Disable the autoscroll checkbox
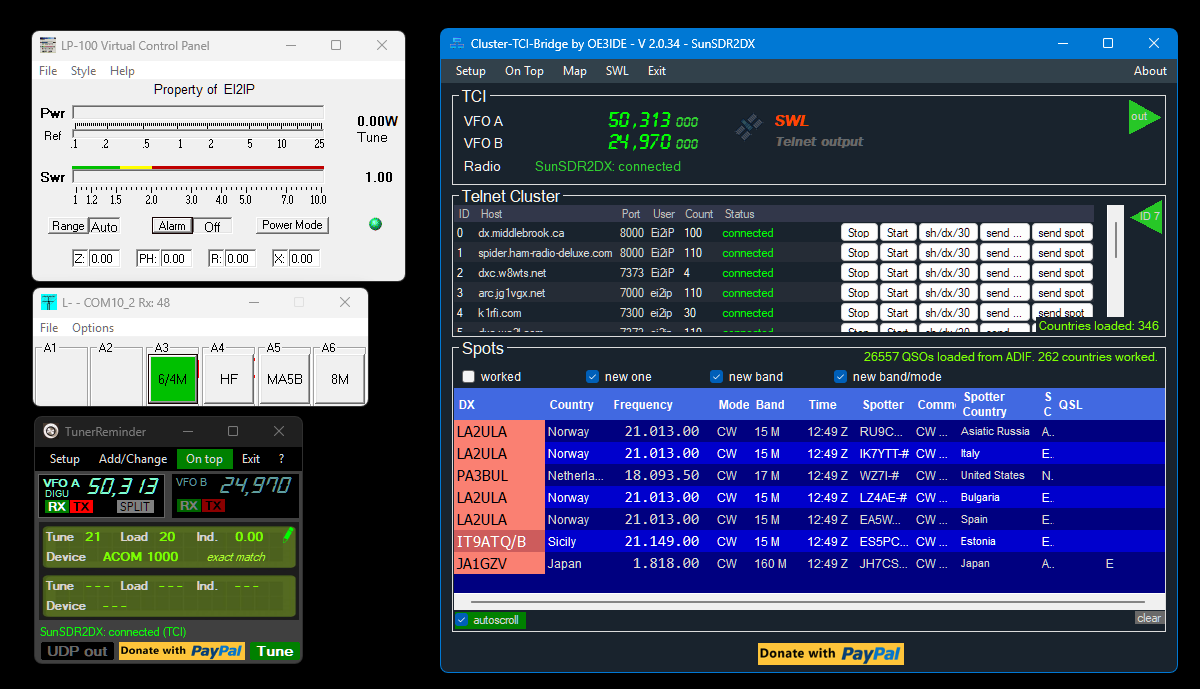This screenshot has width=1200, height=689. pyautogui.click(x=461, y=620)
